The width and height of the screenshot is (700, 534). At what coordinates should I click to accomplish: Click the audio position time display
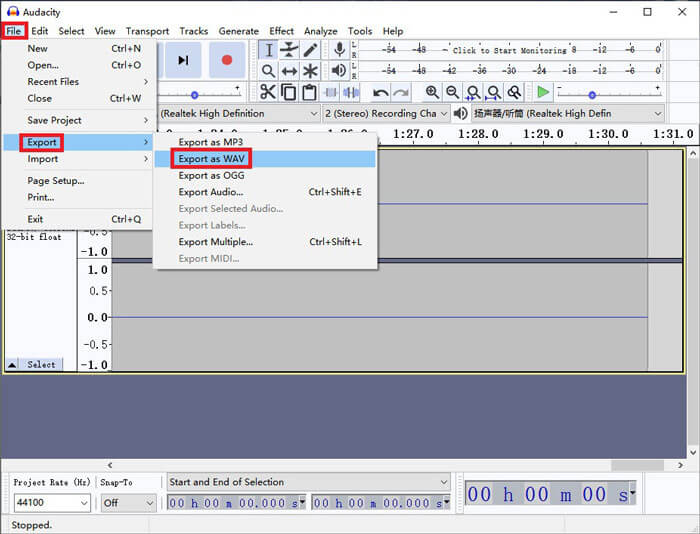[x=550, y=494]
